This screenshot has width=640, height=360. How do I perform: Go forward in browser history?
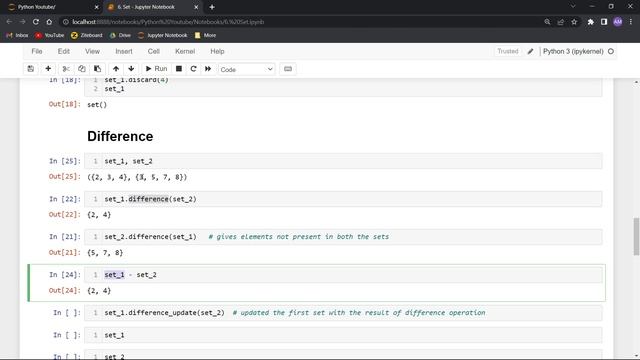point(23,22)
